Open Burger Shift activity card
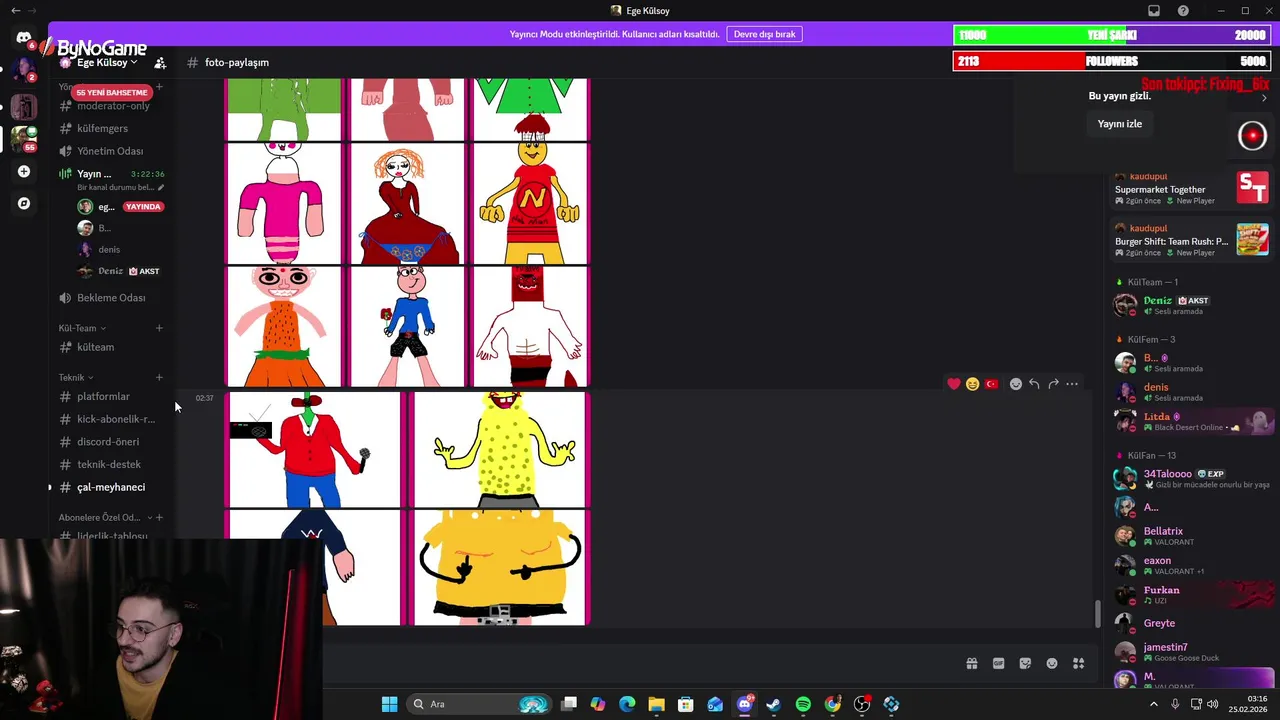The image size is (1280, 720). pos(1191,240)
